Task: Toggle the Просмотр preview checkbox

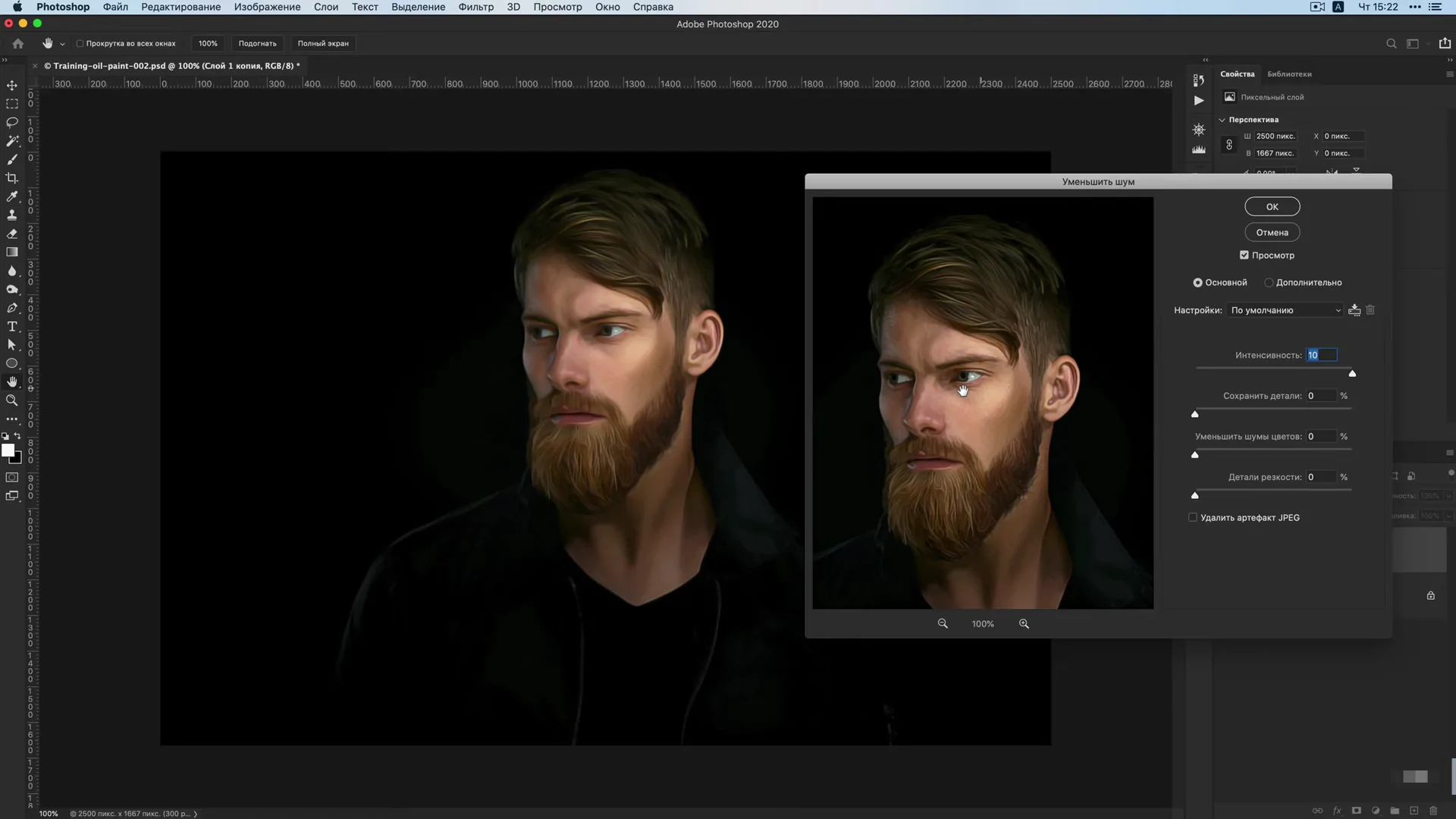Action: tap(1244, 255)
